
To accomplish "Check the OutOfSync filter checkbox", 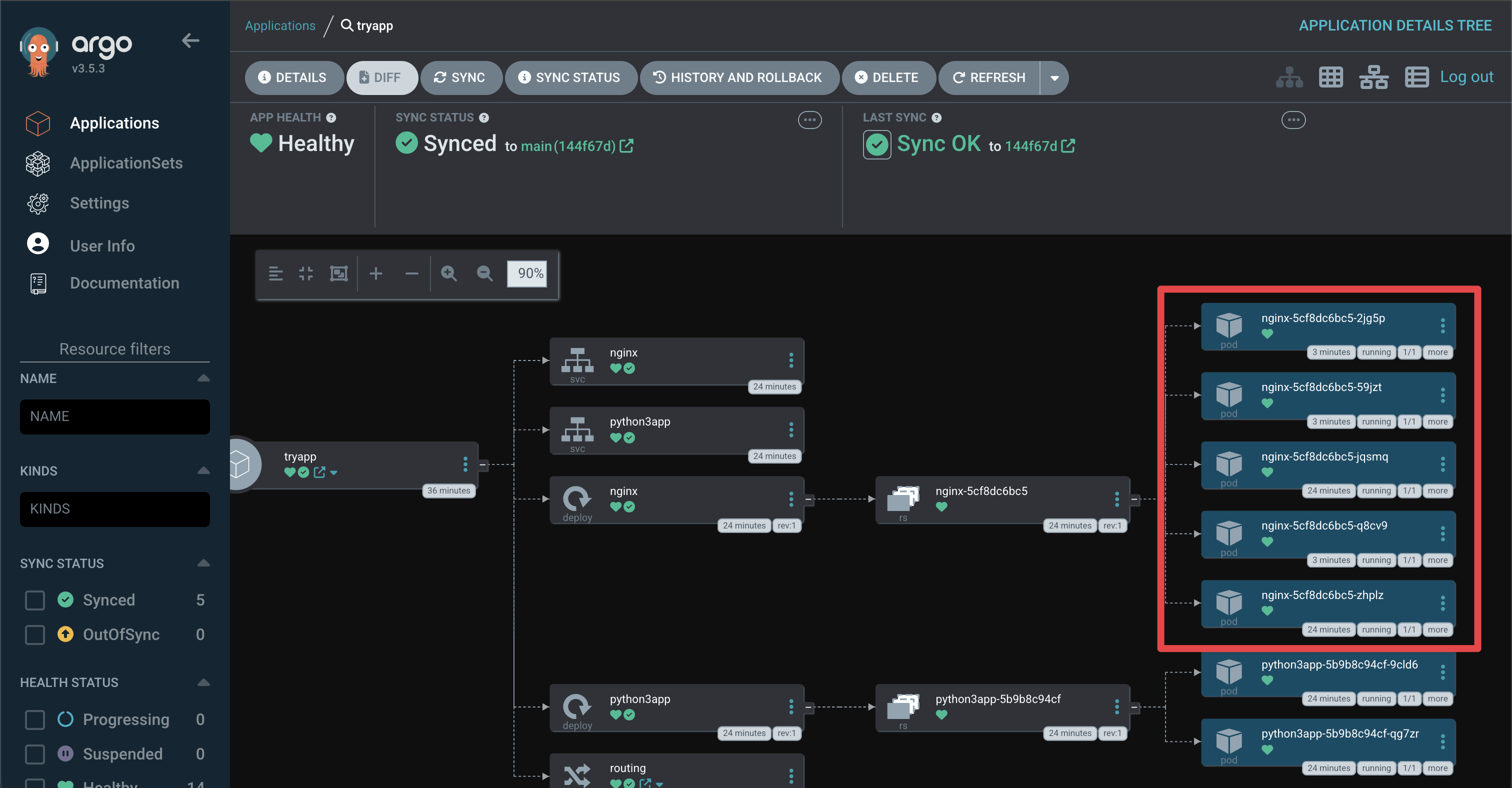I will point(35,634).
